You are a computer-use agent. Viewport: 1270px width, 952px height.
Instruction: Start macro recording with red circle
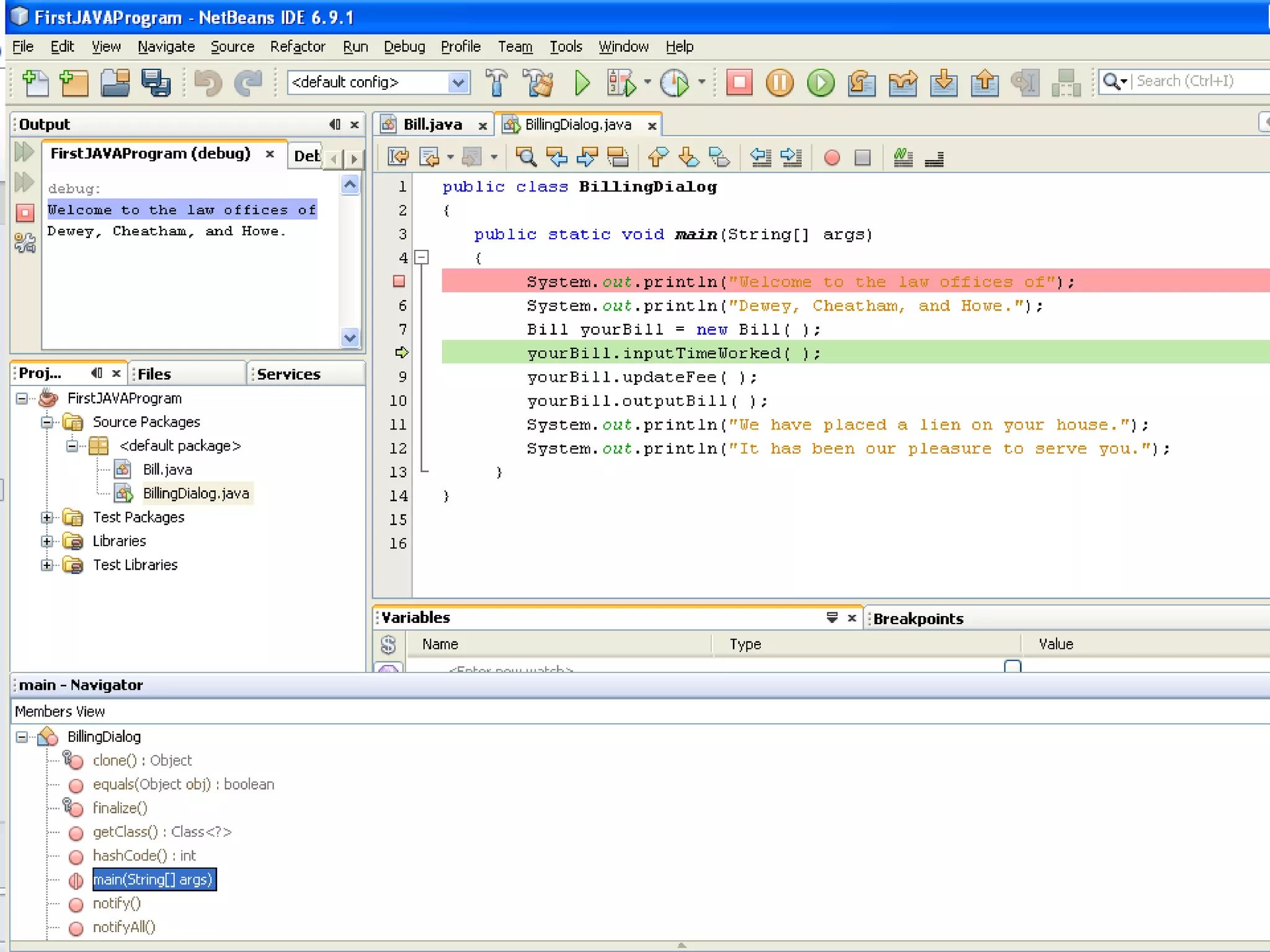832,157
